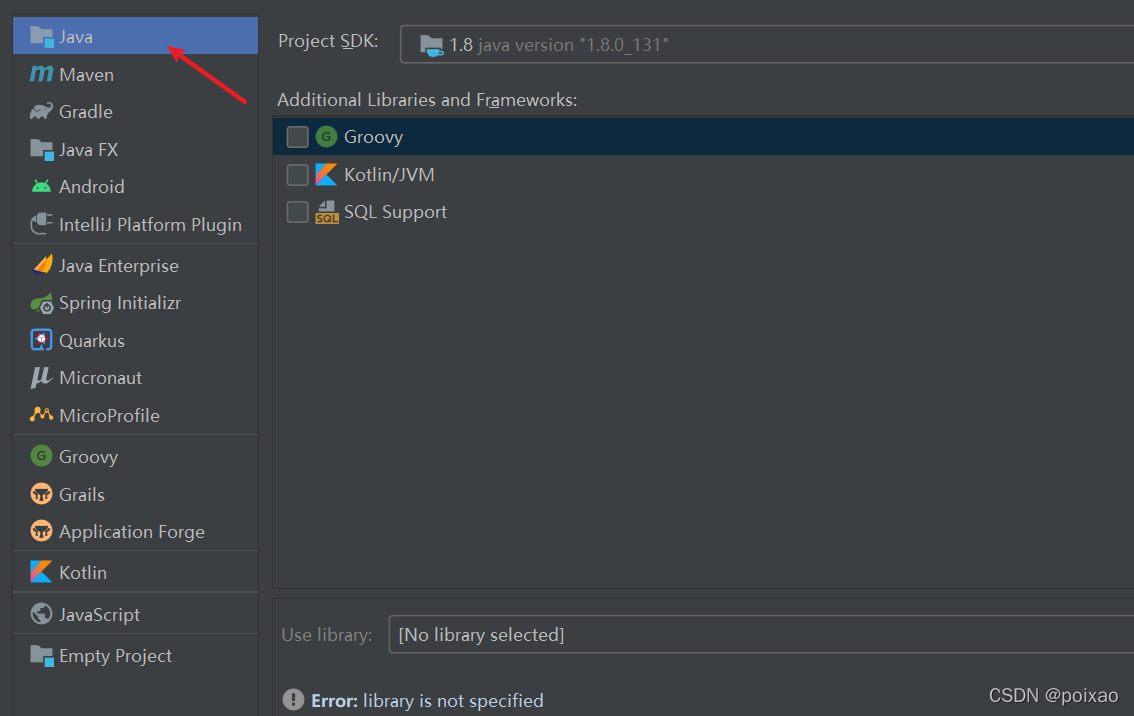Choose Java FX project type label
Image resolution: width=1134 pixels, height=716 pixels.
tap(88, 150)
